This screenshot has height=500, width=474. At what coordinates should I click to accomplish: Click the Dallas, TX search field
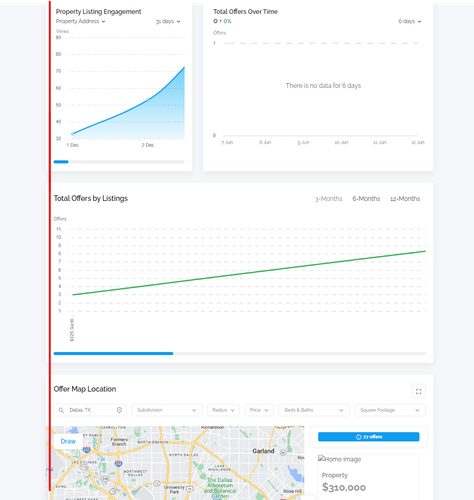[90, 410]
